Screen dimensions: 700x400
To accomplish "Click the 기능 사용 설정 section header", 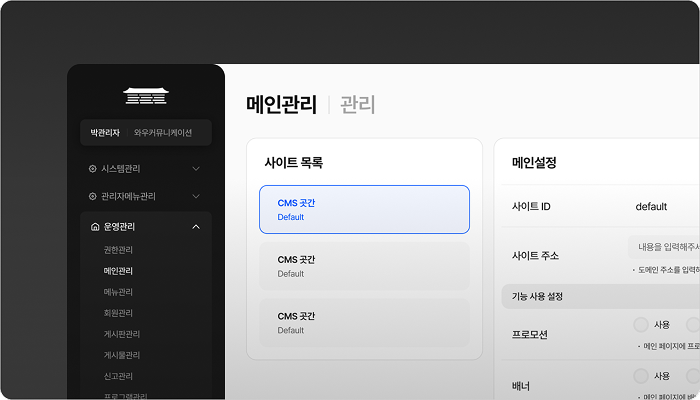I will pyautogui.click(x=600, y=296).
